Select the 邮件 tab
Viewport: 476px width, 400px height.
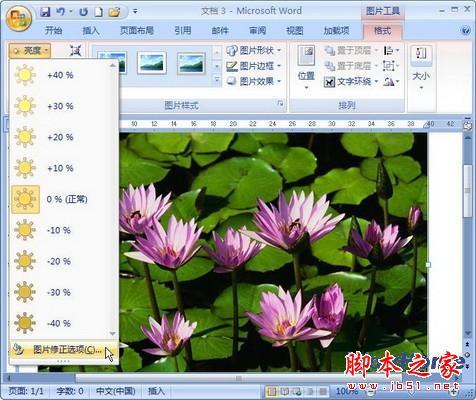220,31
